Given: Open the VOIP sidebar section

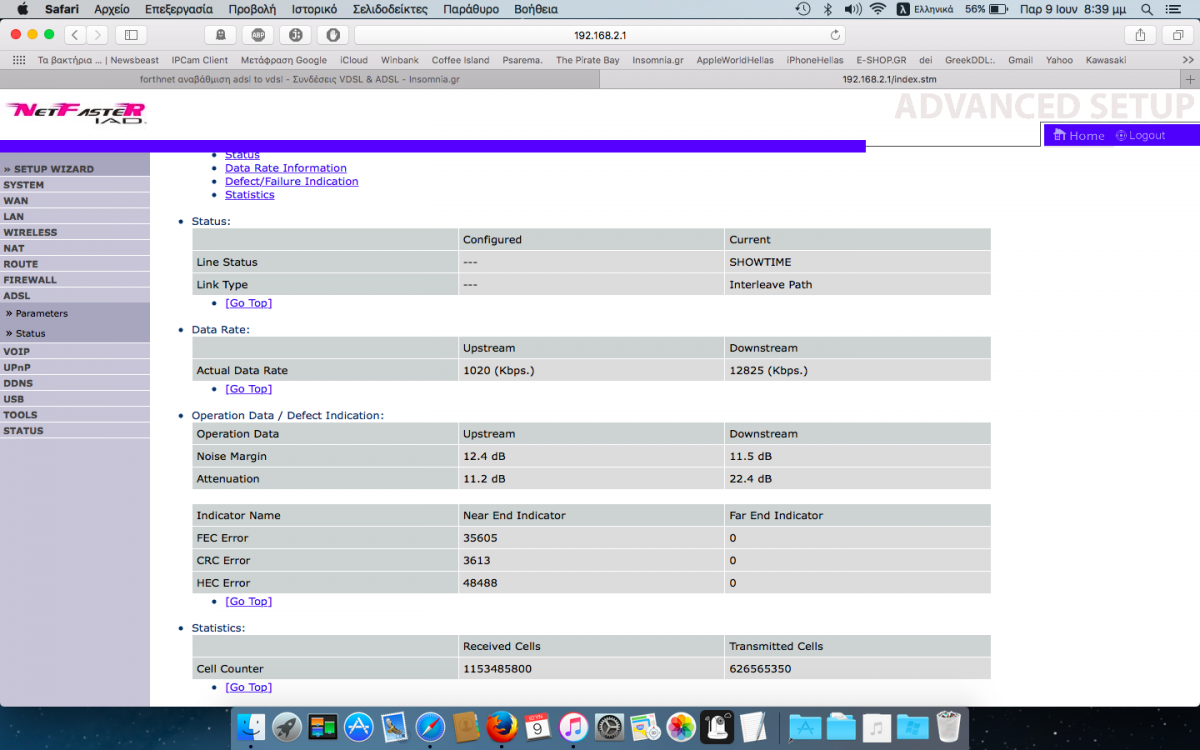Looking at the screenshot, I should (74, 351).
